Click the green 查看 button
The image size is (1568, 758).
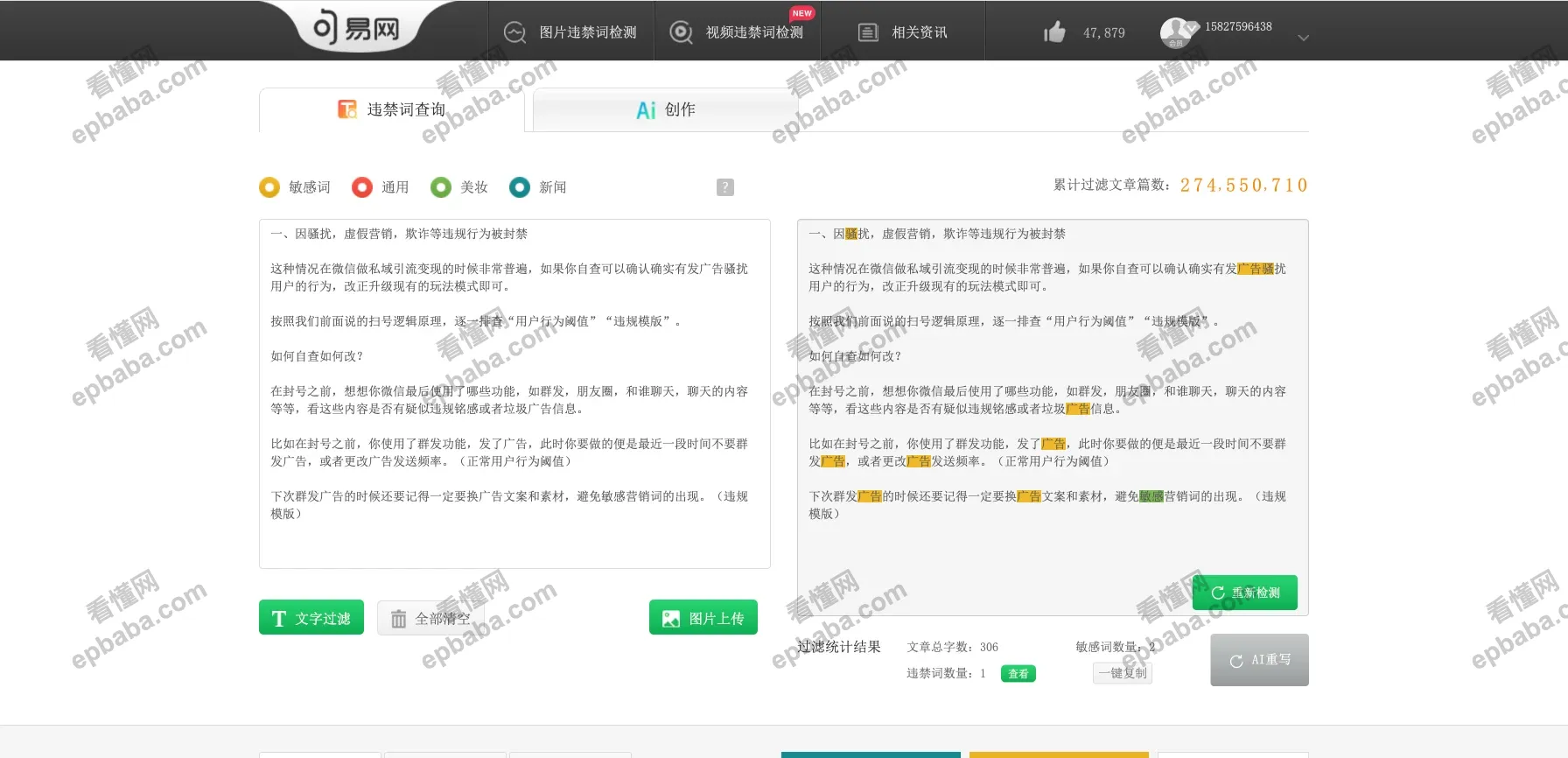1018,674
